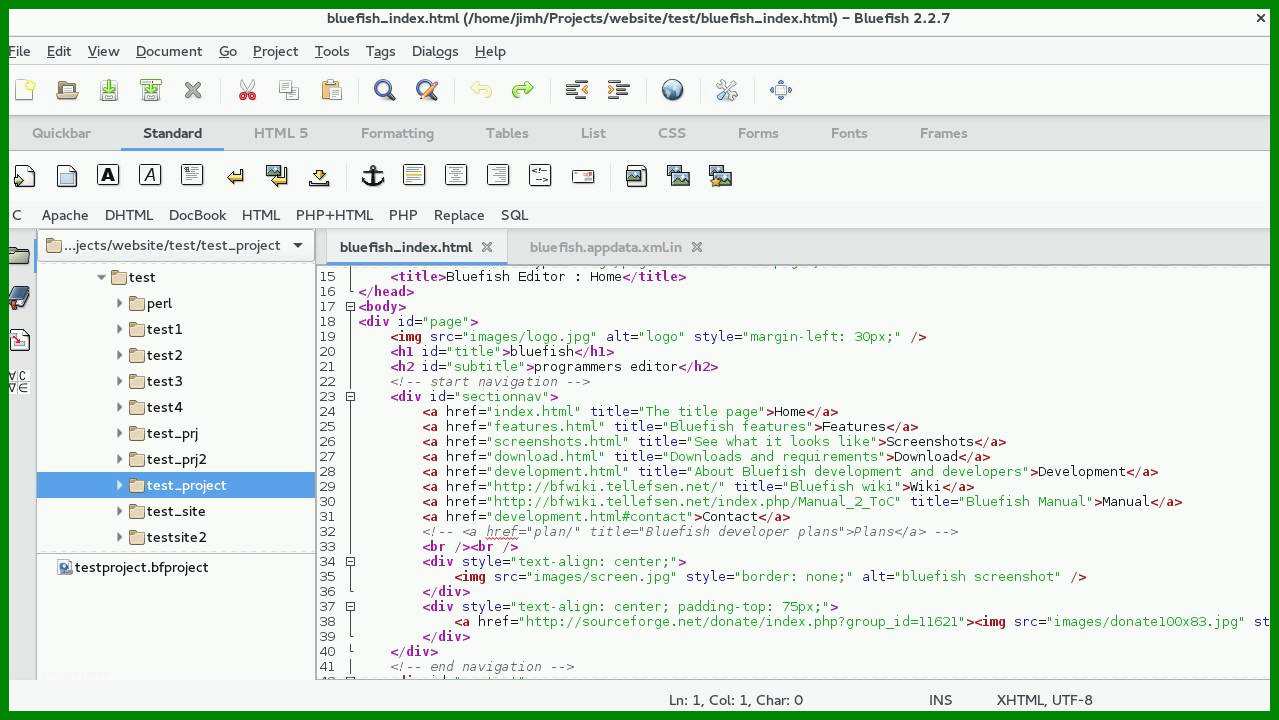Select the testproject.bfproject file
This screenshot has width=1279, height=720.
coord(133,567)
